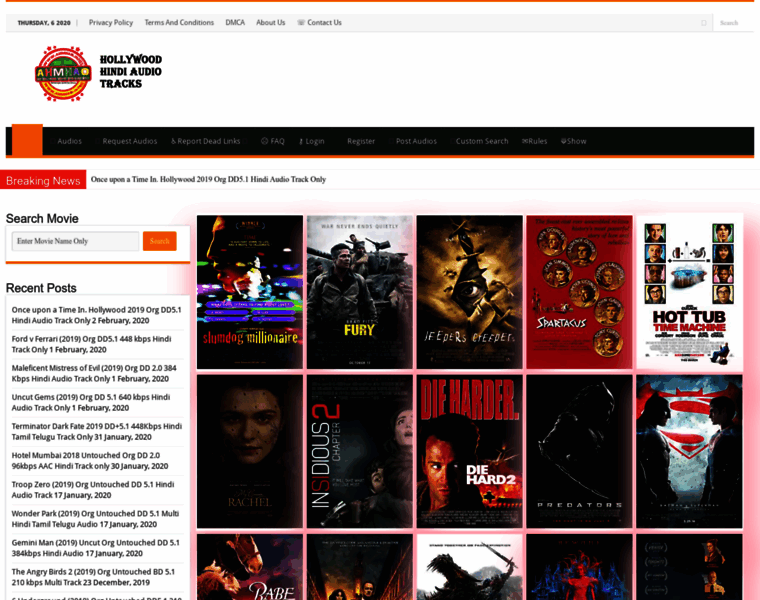Open the DMCA link
Image resolution: width=760 pixels, height=600 pixels.
(235, 22)
